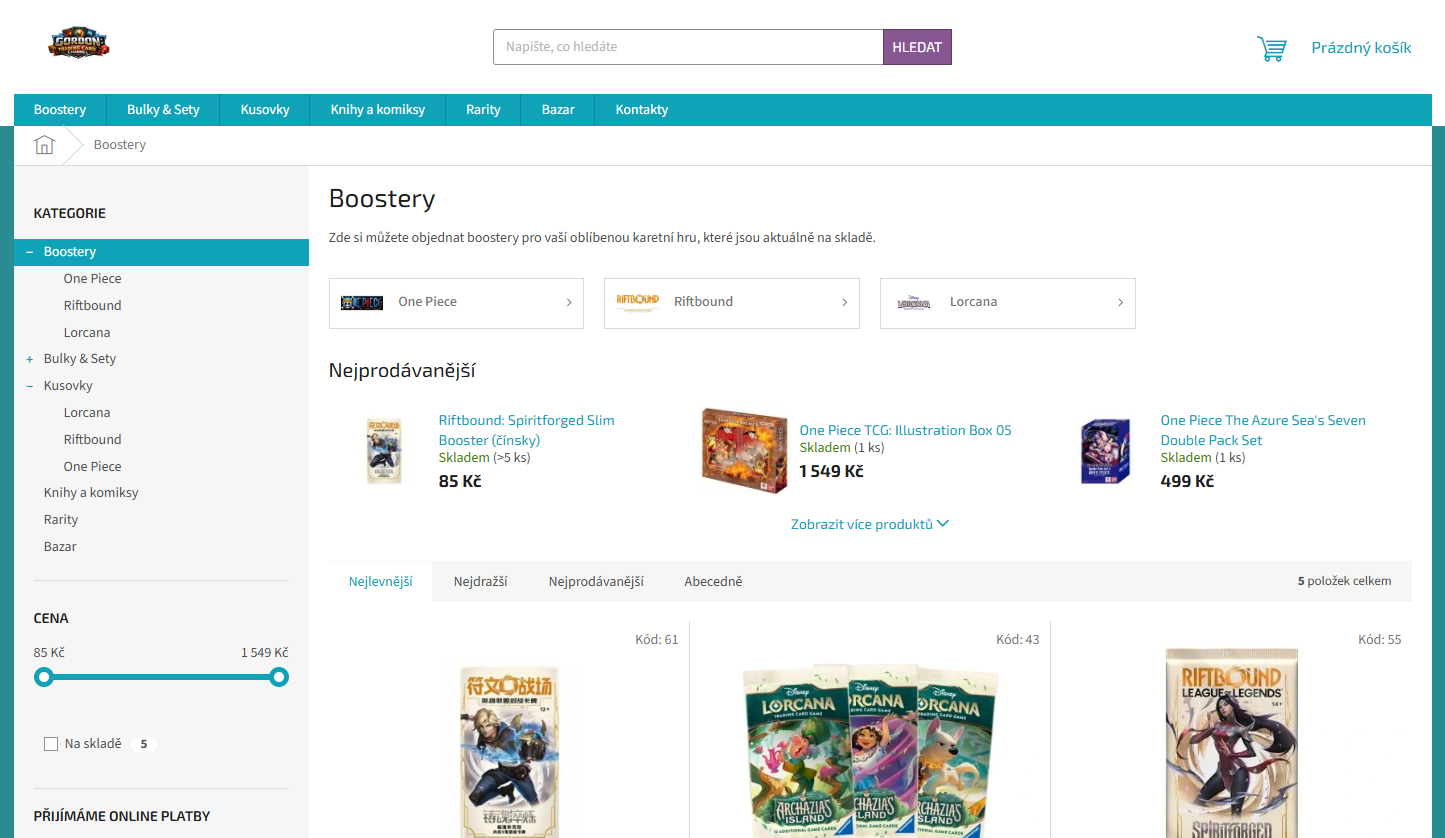Enable the Na skladě checkbox filter

tap(51, 744)
